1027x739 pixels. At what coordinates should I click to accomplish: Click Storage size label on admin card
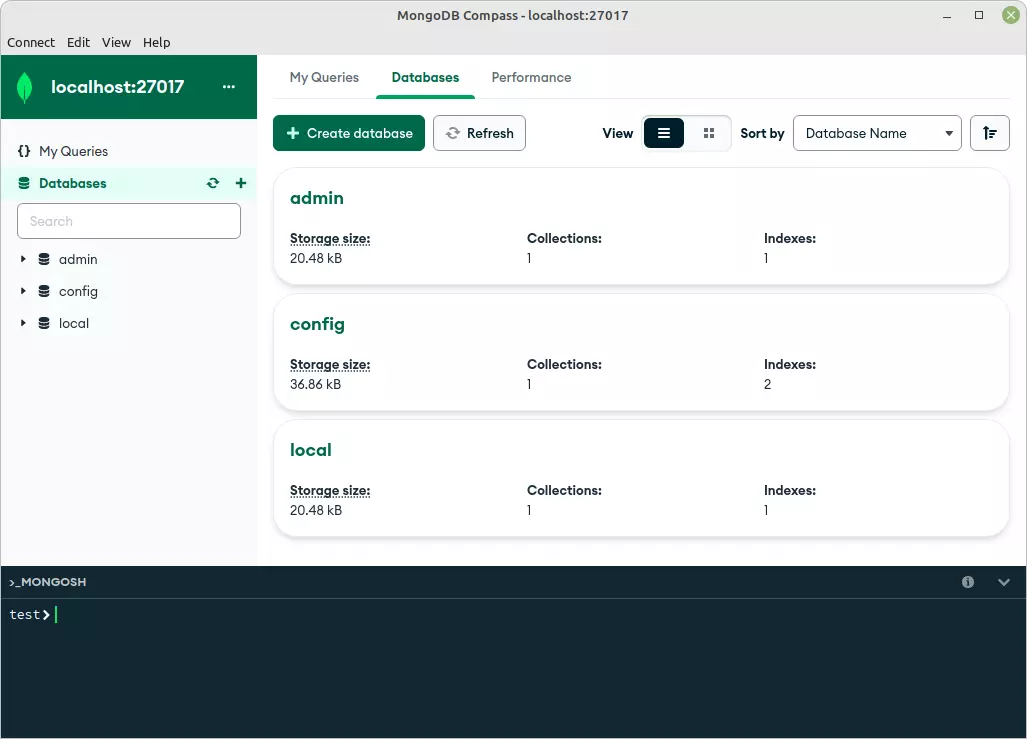coord(330,239)
